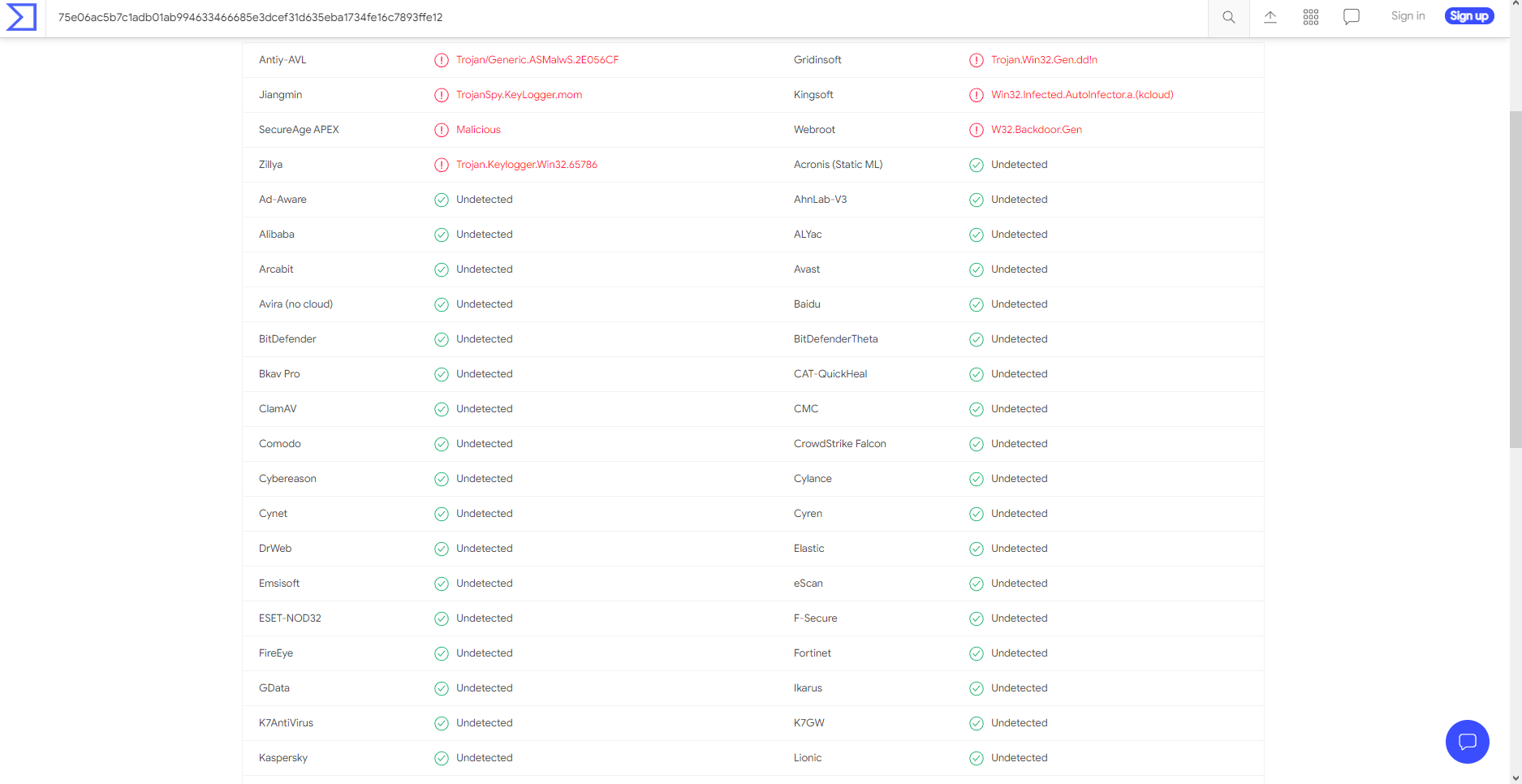Click the Comodo vendor name
1522x784 pixels.
click(280, 444)
